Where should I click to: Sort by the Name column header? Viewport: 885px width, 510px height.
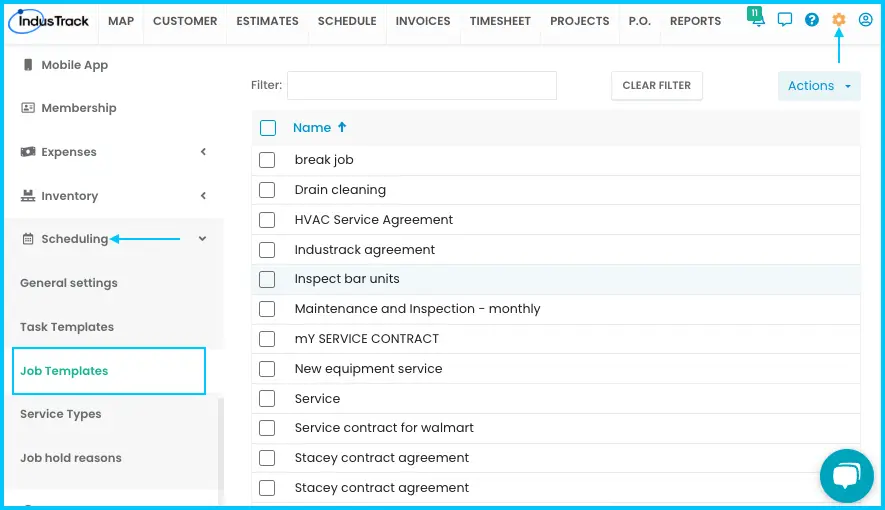pos(312,128)
